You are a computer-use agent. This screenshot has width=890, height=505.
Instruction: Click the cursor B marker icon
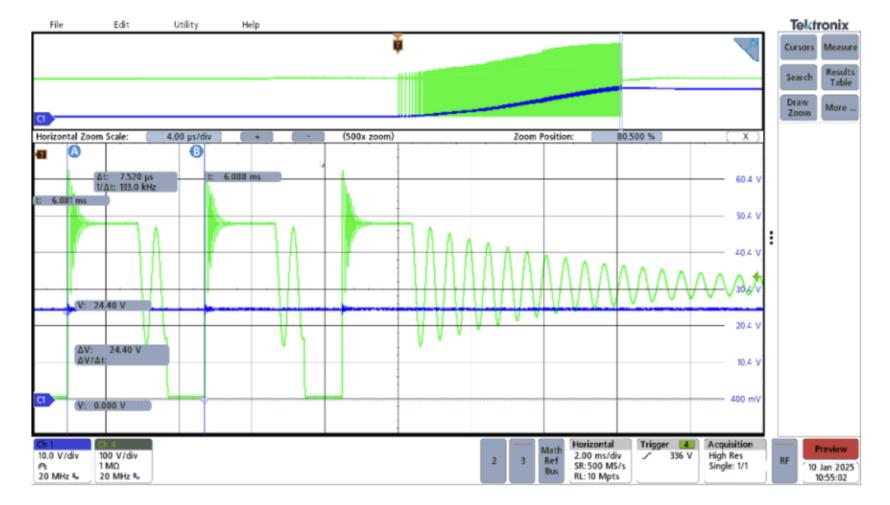click(x=196, y=152)
